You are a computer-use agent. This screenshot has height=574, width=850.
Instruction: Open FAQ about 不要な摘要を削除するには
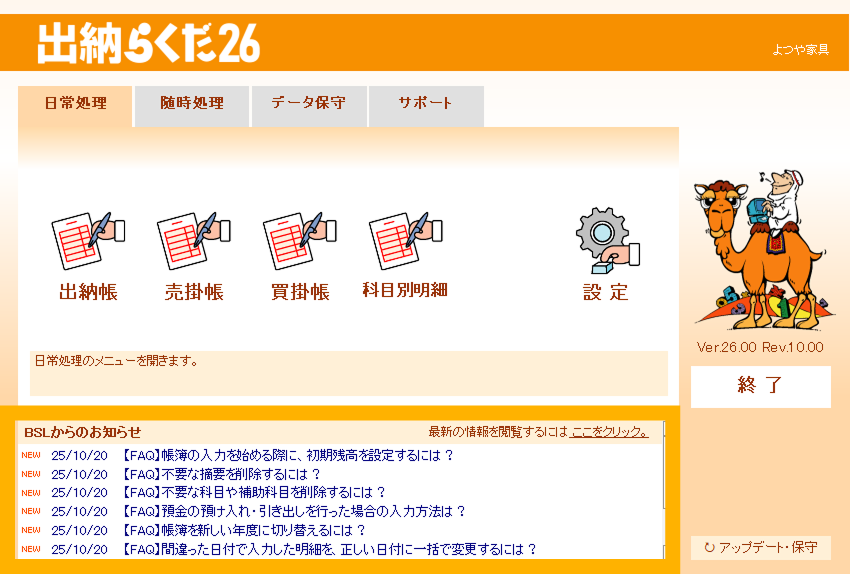221,474
